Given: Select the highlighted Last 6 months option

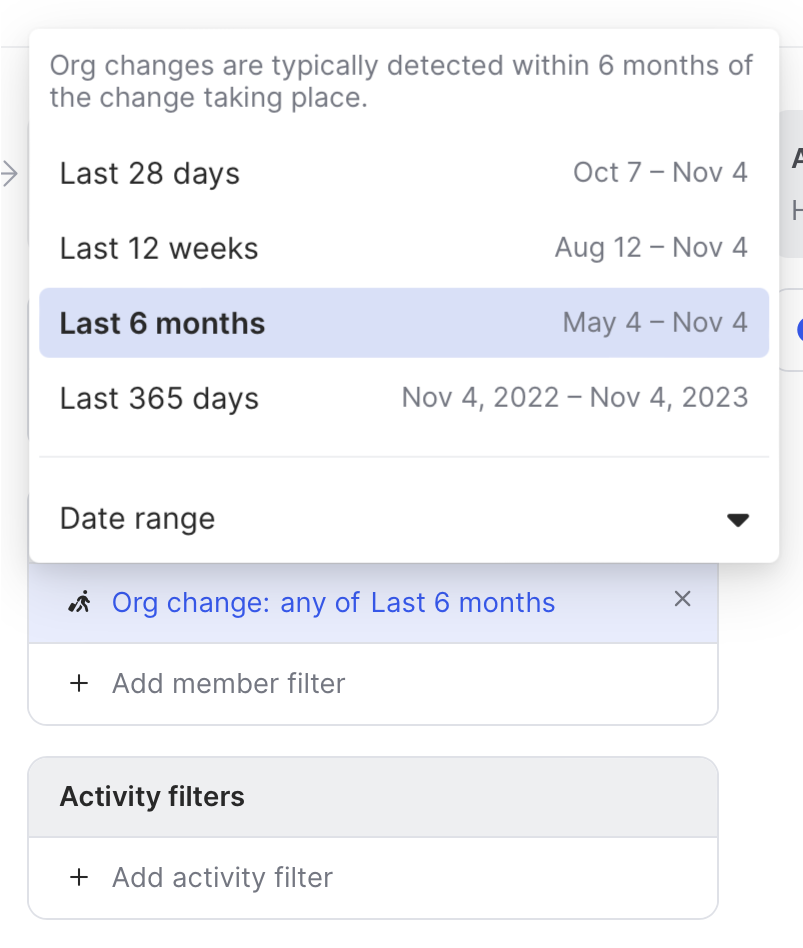Looking at the screenshot, I should coord(162,323).
